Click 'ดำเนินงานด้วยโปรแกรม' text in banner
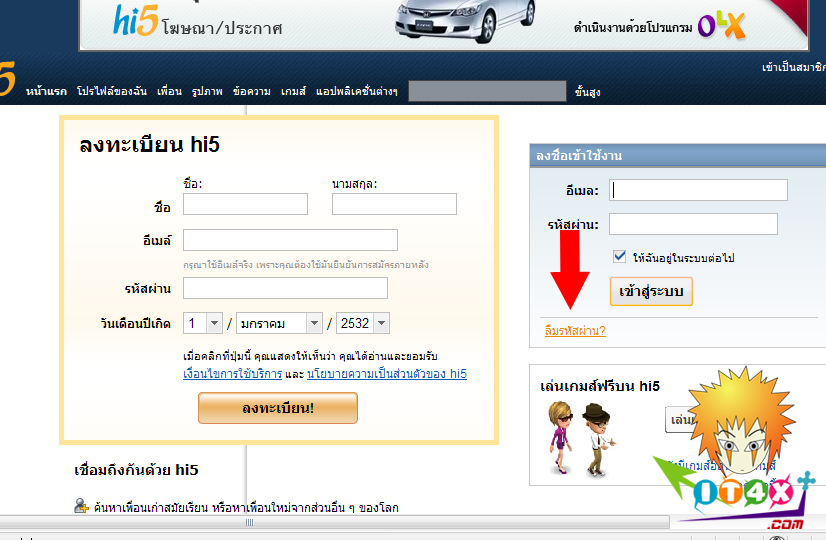Screen dimensions: 826x540 tap(633, 27)
